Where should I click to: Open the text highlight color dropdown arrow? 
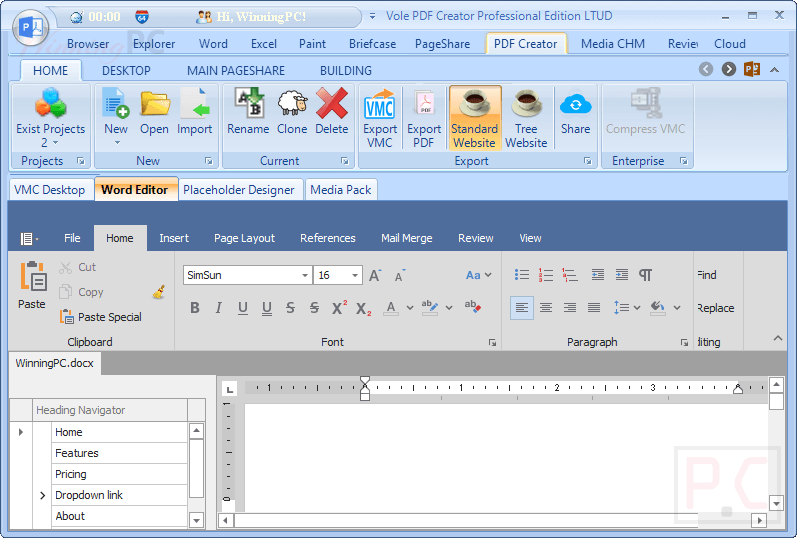(x=449, y=308)
